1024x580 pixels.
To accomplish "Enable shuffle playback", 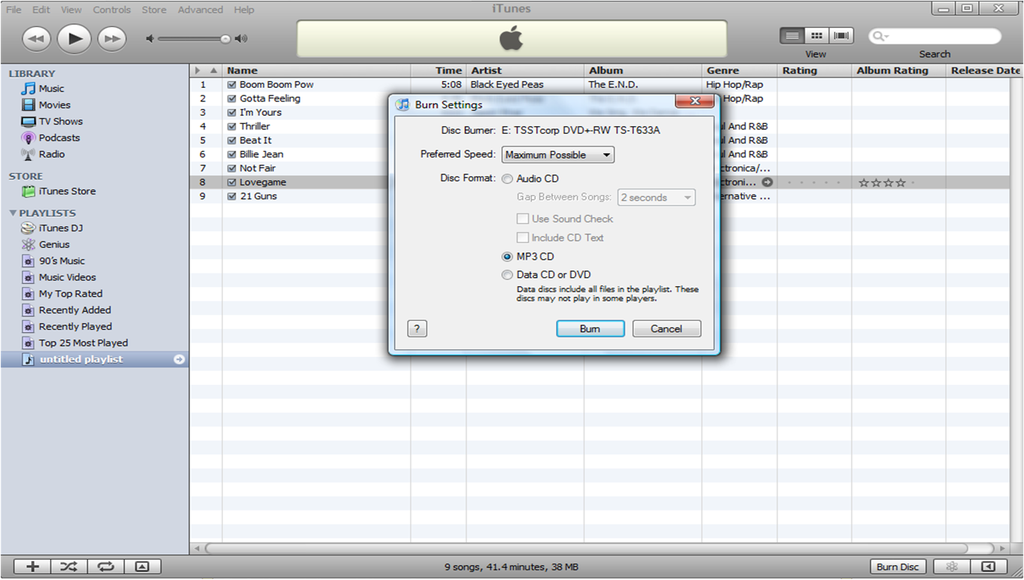I will point(68,566).
